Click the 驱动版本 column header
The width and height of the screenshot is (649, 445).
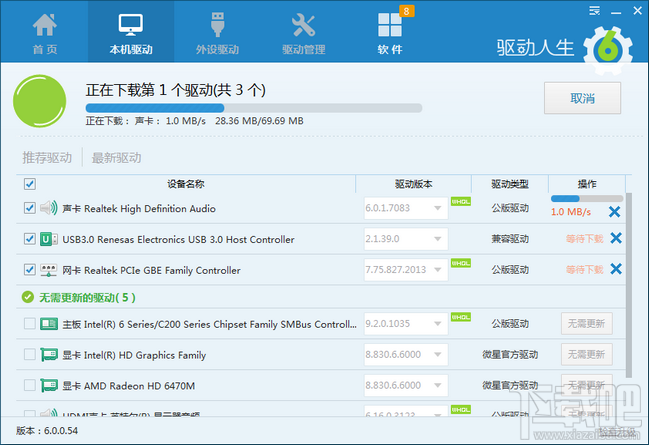(413, 184)
